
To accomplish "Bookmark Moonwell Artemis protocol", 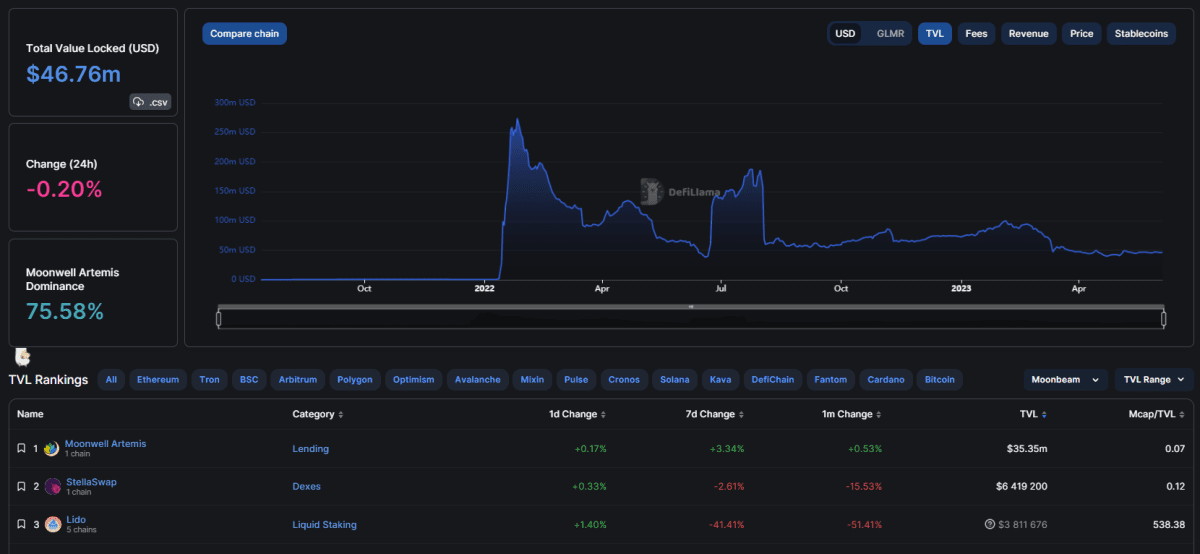I will 21,449.
